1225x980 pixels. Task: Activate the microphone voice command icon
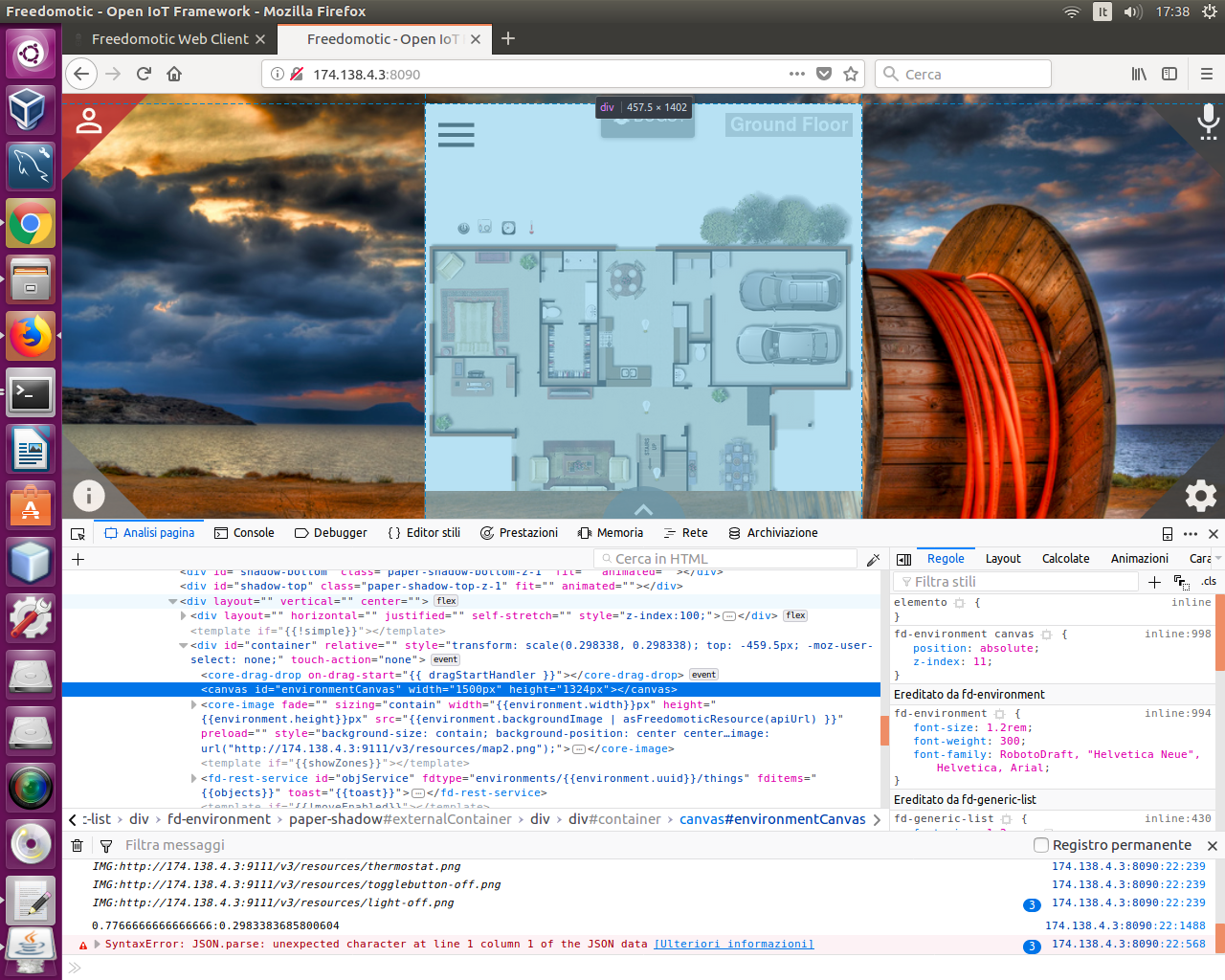click(1208, 122)
